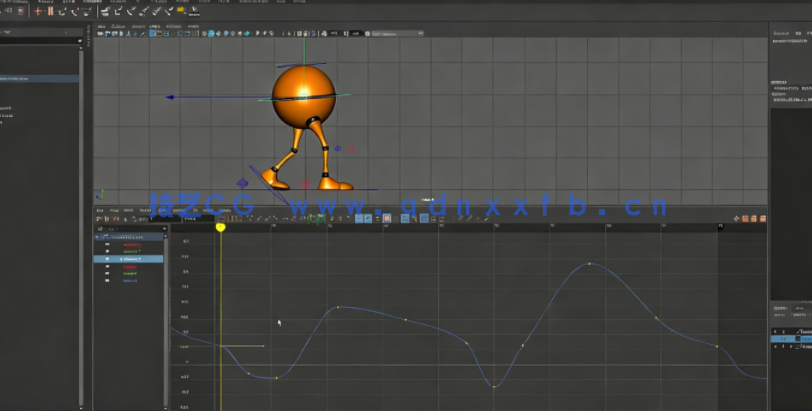
Task: Click the orange-highlighted icon in the Graph Editor toolbar
Action: coord(386,218)
